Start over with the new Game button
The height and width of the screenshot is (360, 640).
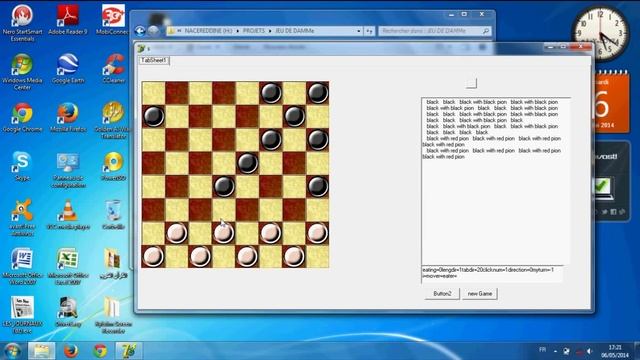(x=480, y=293)
